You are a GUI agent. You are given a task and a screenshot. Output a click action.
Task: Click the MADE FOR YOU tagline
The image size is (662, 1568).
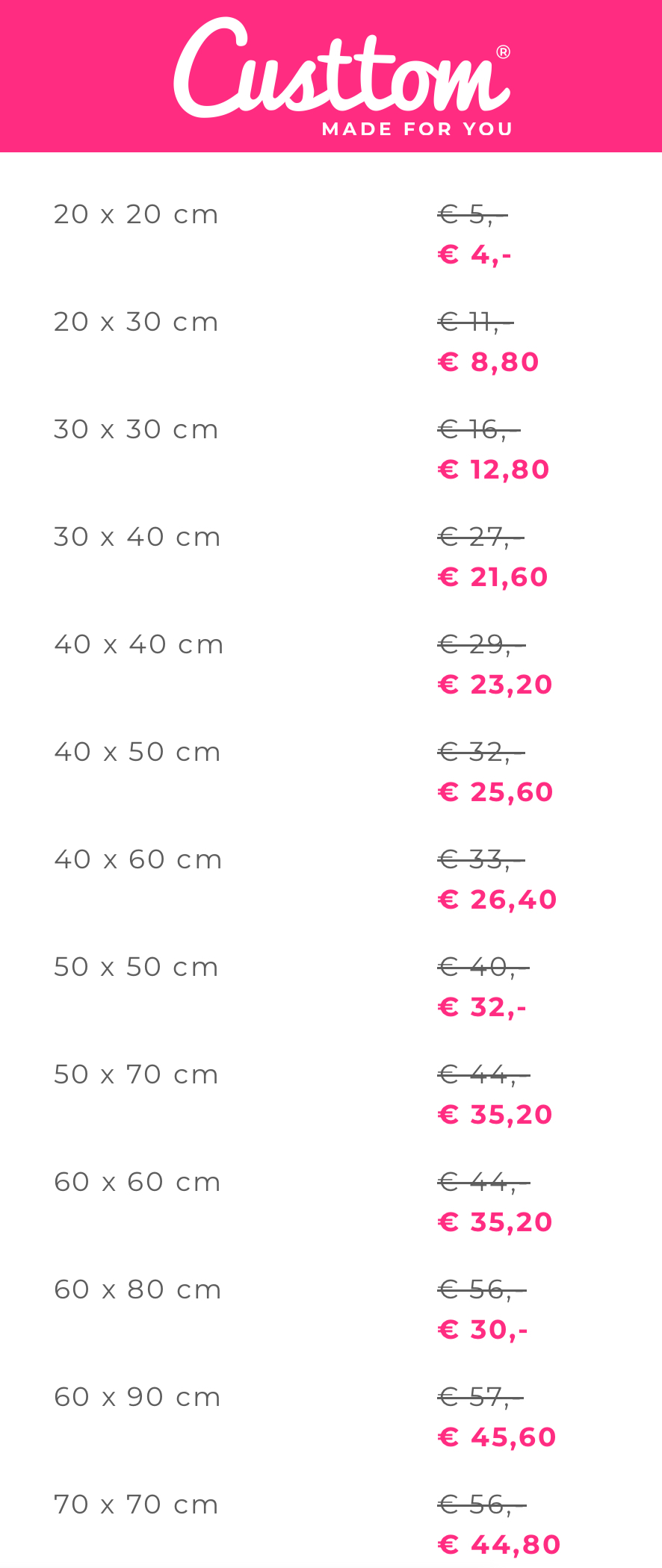pos(417,129)
